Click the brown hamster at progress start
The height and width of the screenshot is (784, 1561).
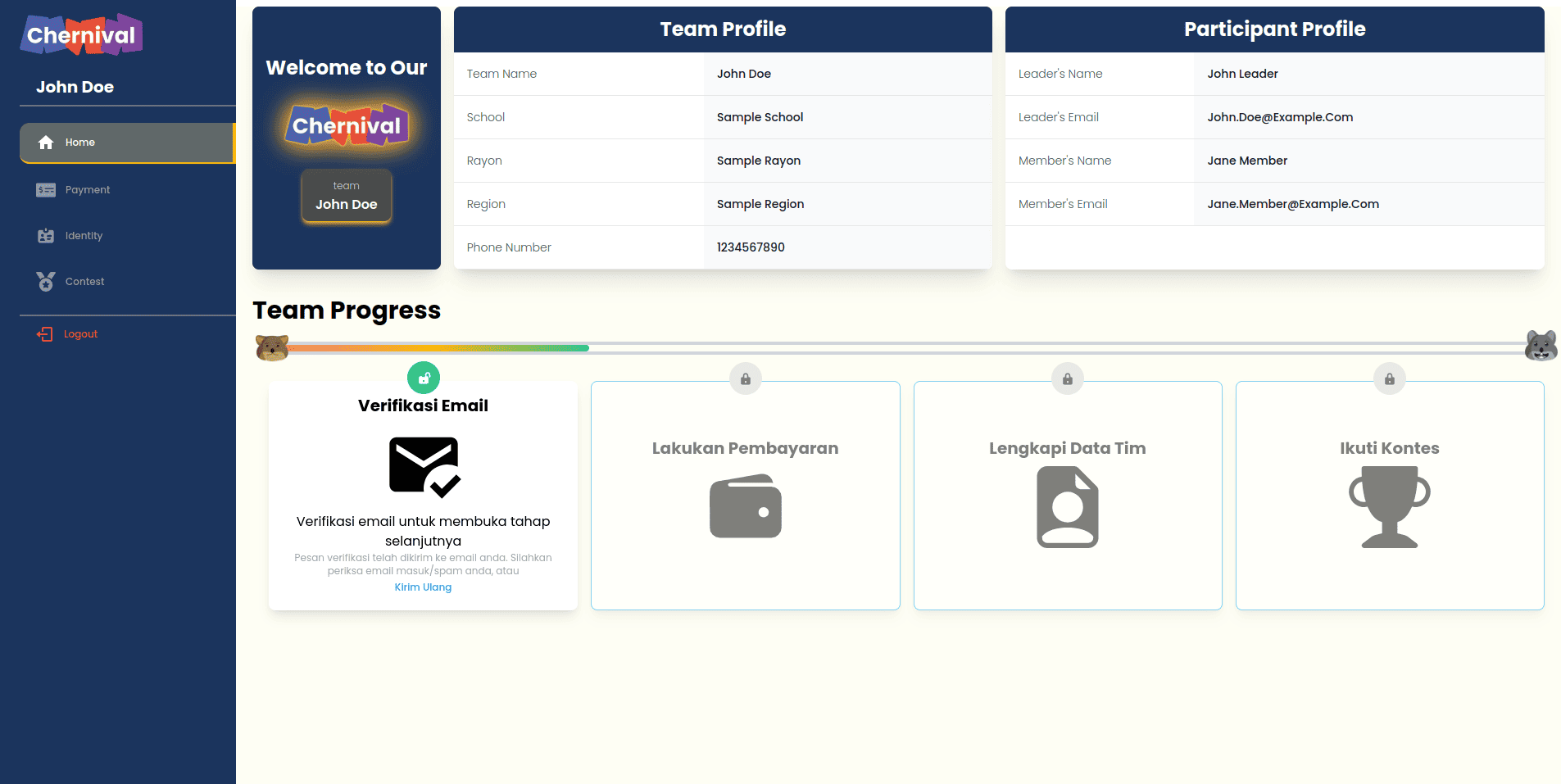tap(272, 347)
